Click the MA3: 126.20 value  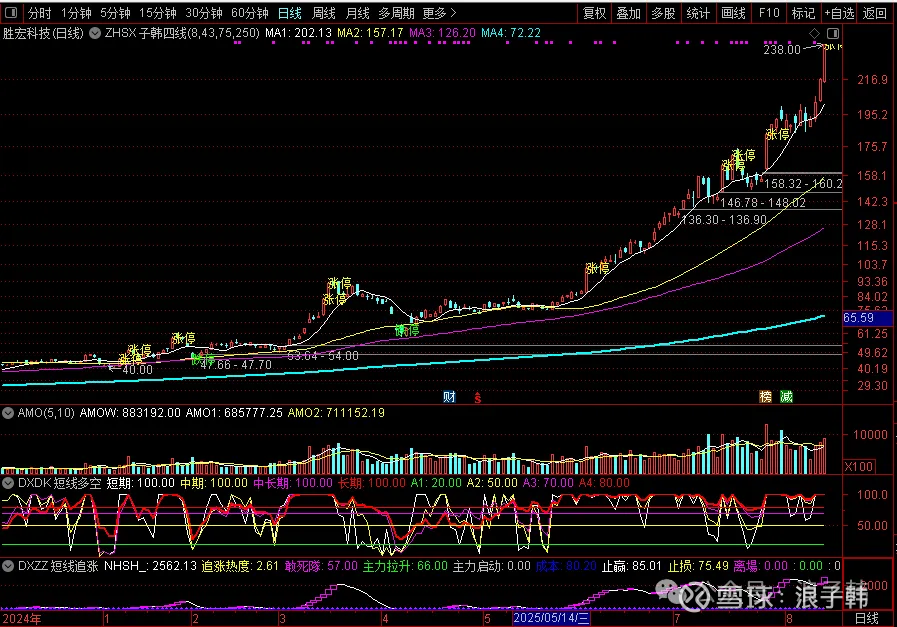tap(442, 33)
